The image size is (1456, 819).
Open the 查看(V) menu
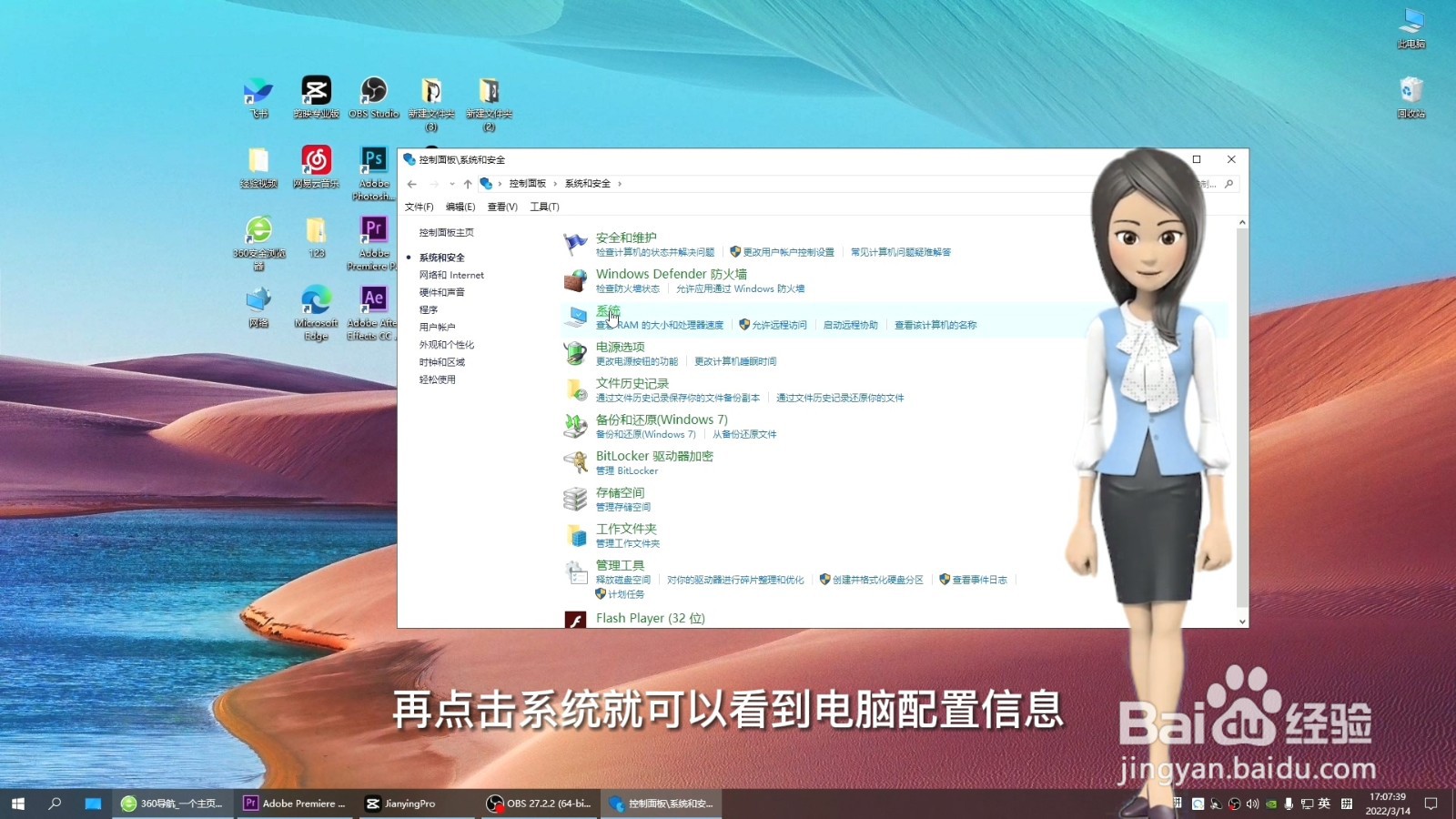502,207
